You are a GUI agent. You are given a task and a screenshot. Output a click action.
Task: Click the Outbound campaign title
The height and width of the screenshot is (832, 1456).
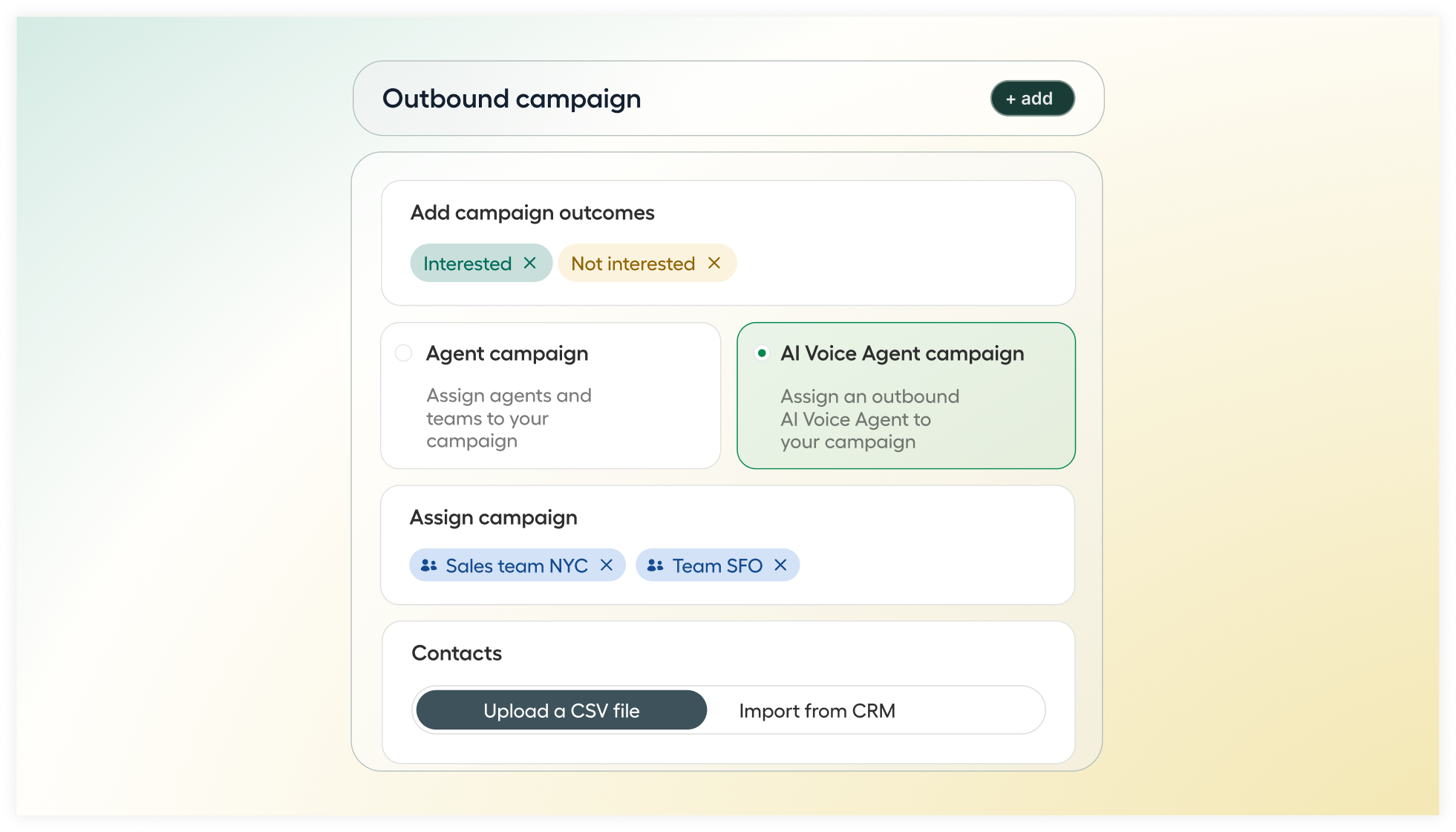click(512, 99)
